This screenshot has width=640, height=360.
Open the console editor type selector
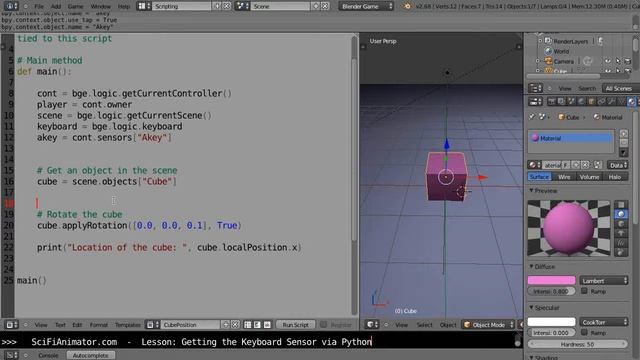click(x=11, y=356)
